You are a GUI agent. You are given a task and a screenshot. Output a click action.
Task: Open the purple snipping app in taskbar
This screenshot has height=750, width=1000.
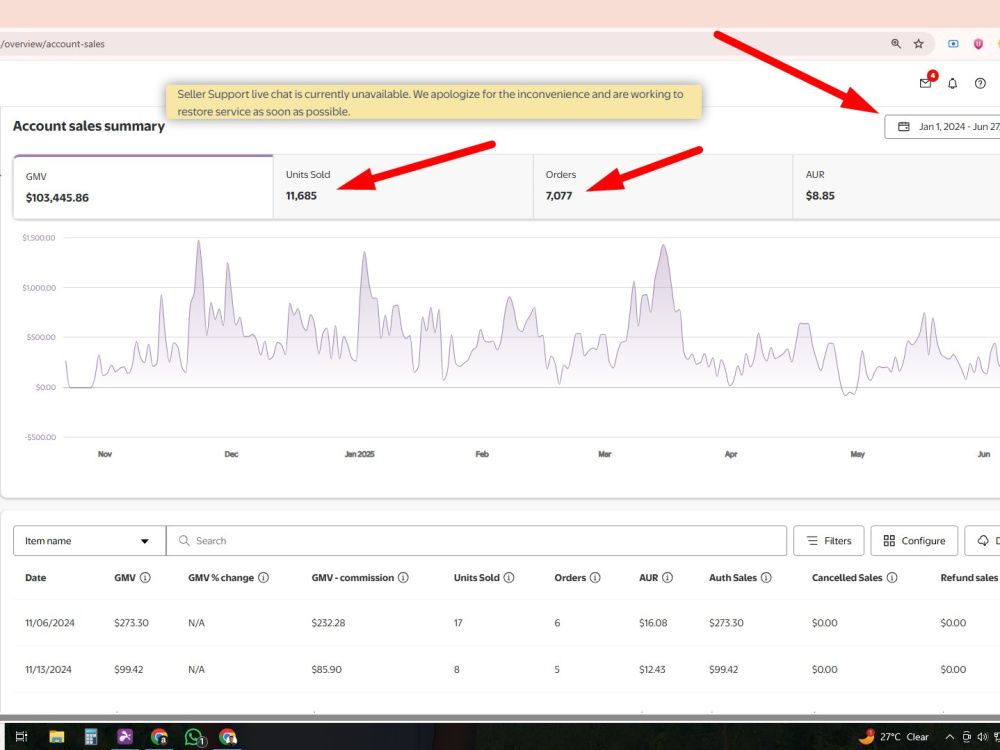pyautogui.click(x=125, y=737)
